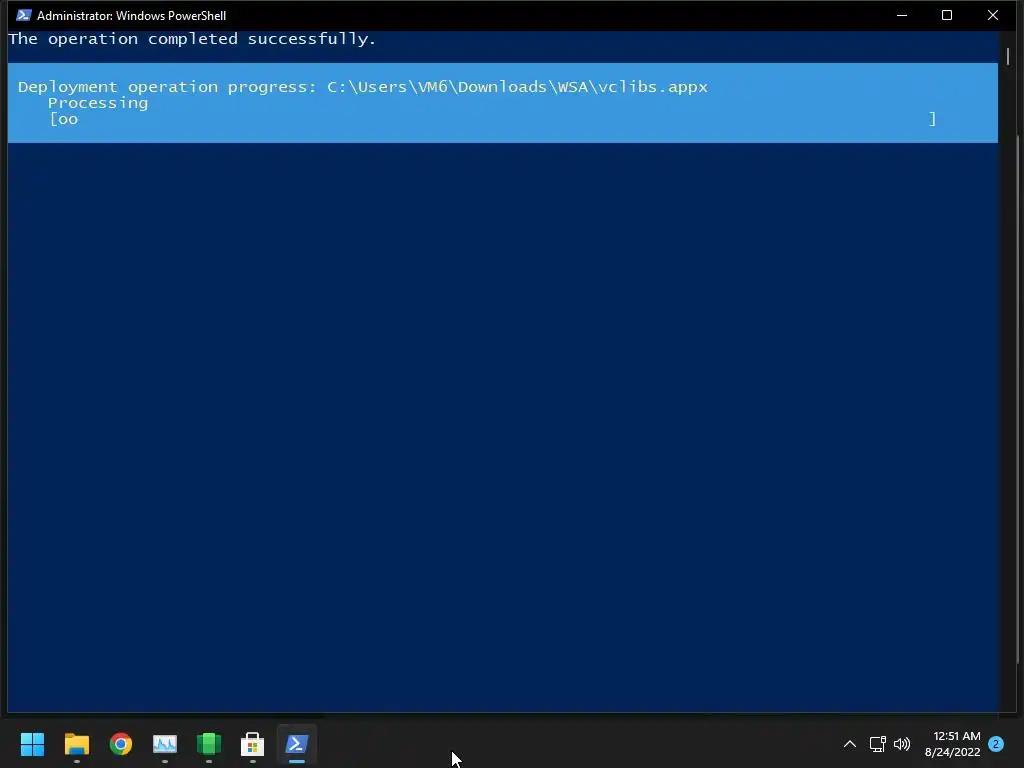
Task: Open the clock showing 12:51 AM
Action: tap(953, 744)
